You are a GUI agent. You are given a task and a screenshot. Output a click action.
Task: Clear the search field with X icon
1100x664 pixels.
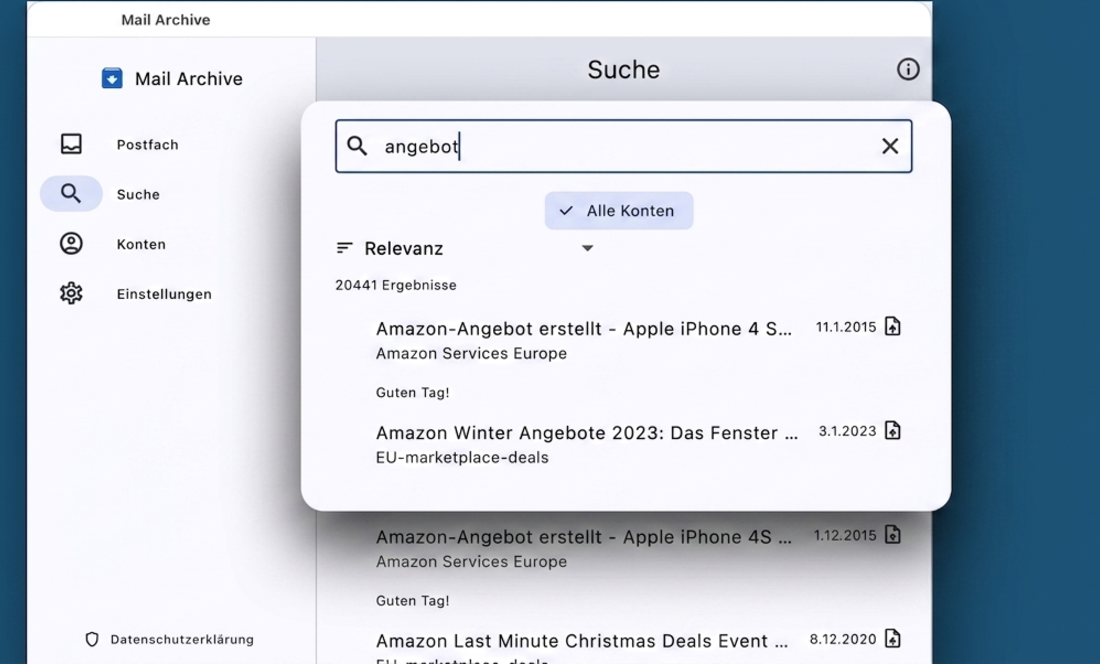tap(890, 146)
